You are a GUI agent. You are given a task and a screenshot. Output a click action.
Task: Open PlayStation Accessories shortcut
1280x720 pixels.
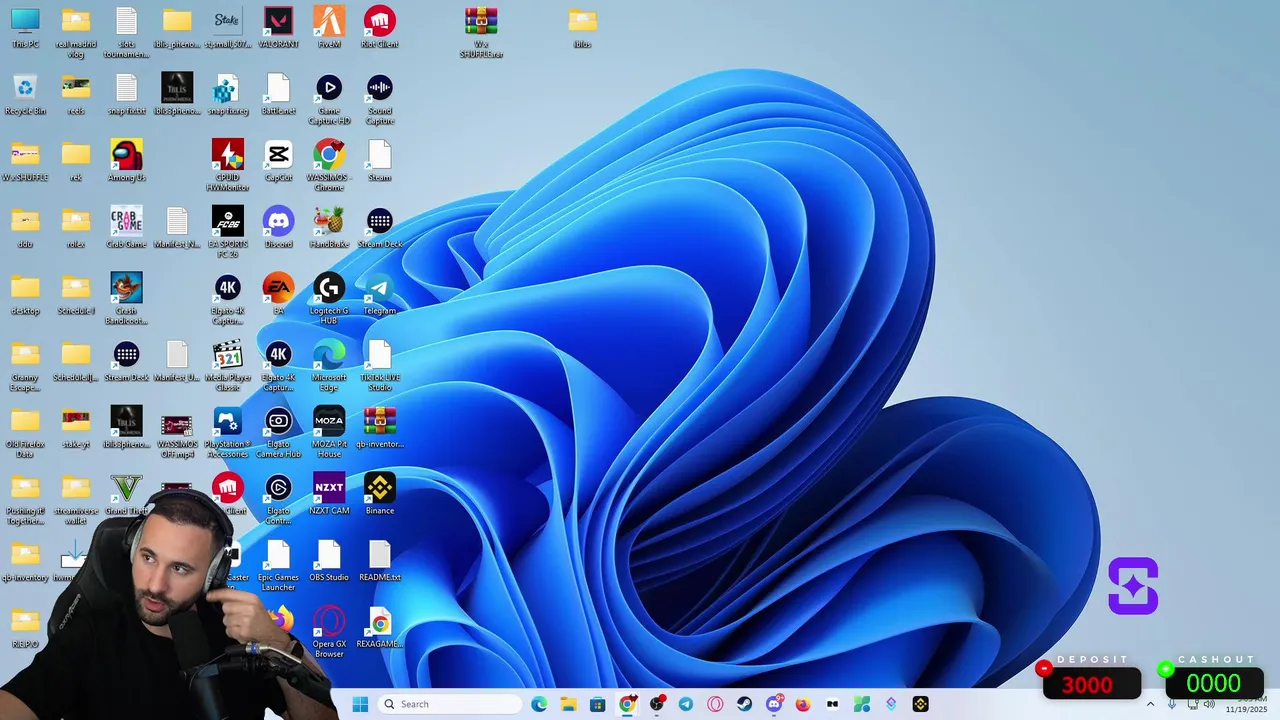click(227, 431)
